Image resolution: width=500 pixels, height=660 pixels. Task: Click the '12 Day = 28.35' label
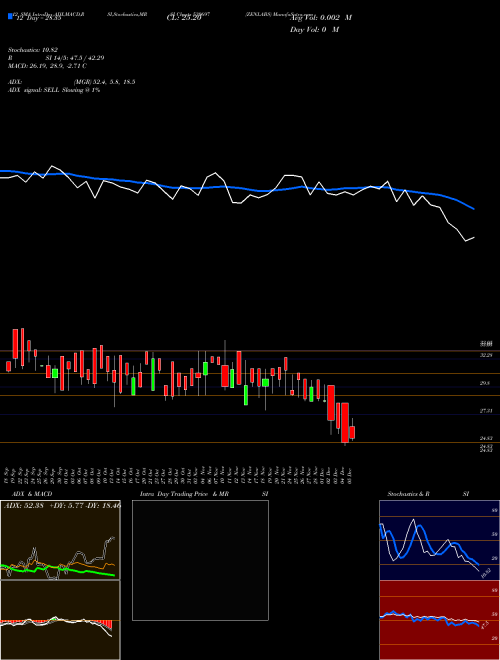click(x=39, y=18)
